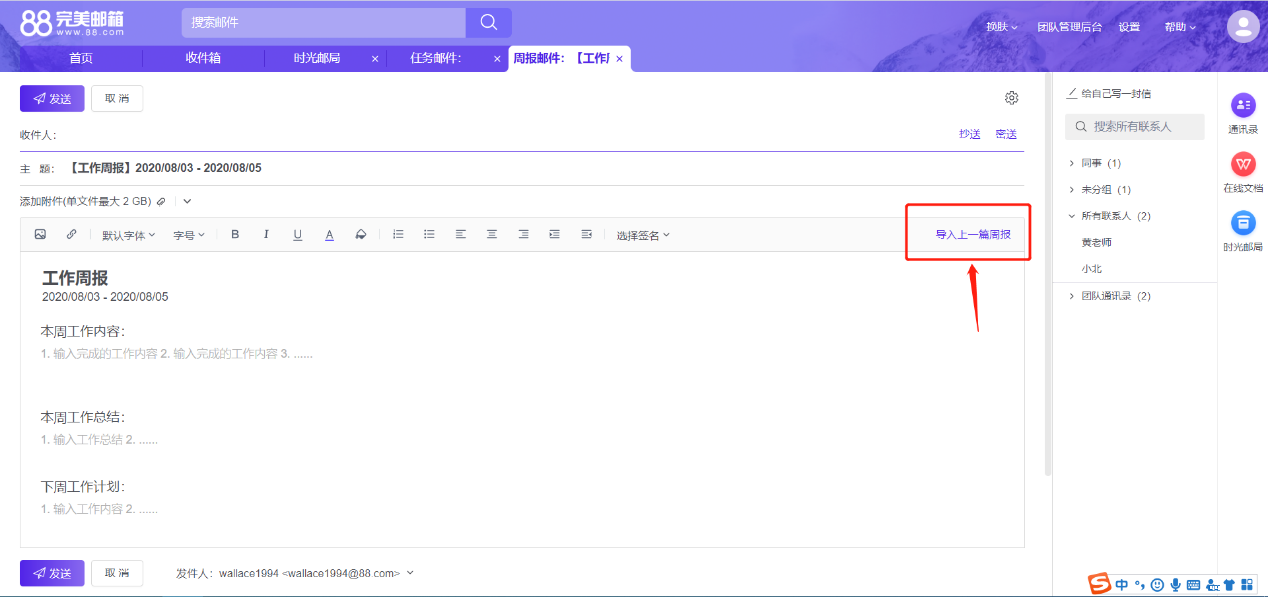Image resolution: width=1268 pixels, height=597 pixels.
Task: Click the insert hyperlink icon
Action: click(x=71, y=235)
